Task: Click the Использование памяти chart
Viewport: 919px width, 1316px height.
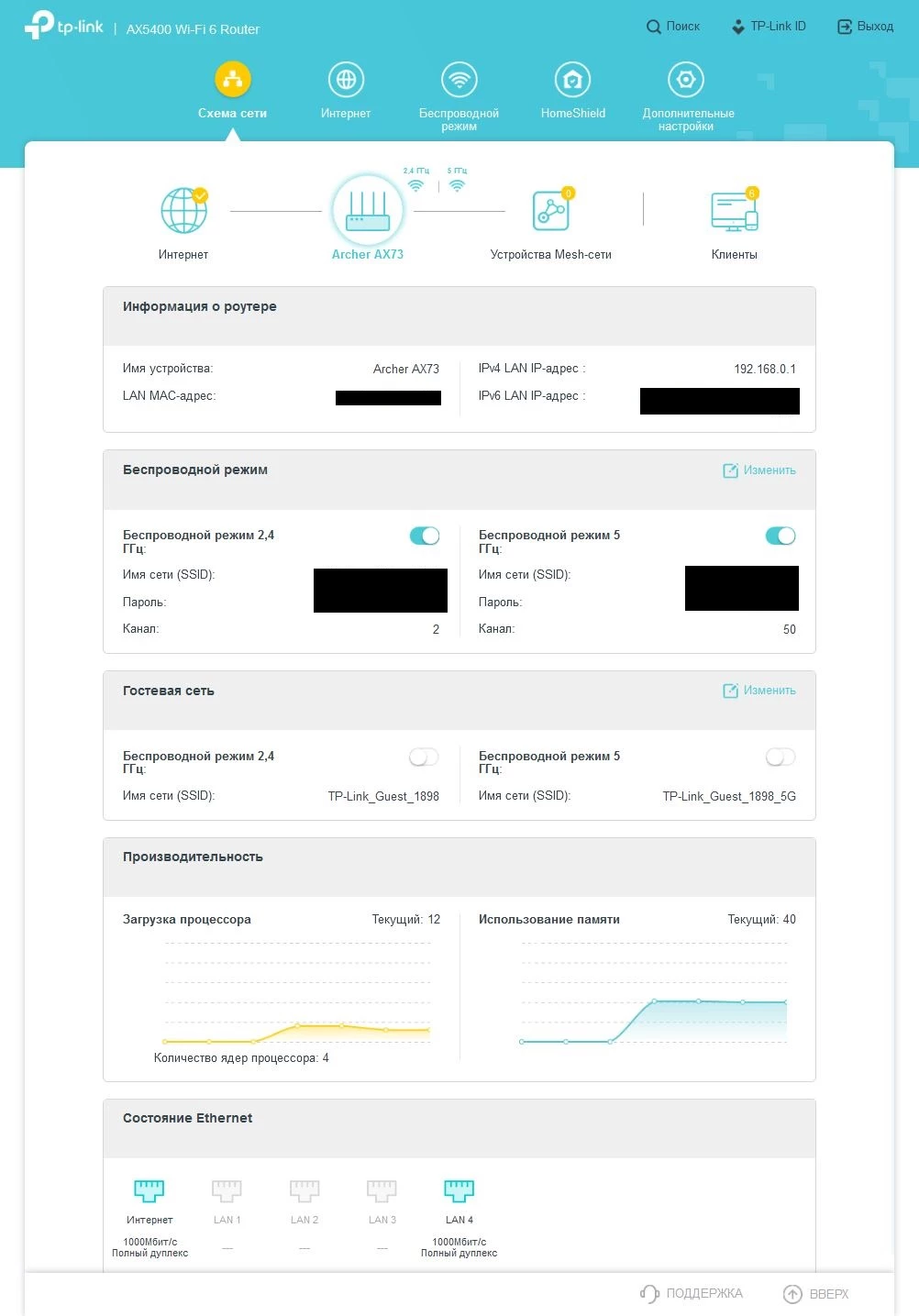Action: [653, 993]
